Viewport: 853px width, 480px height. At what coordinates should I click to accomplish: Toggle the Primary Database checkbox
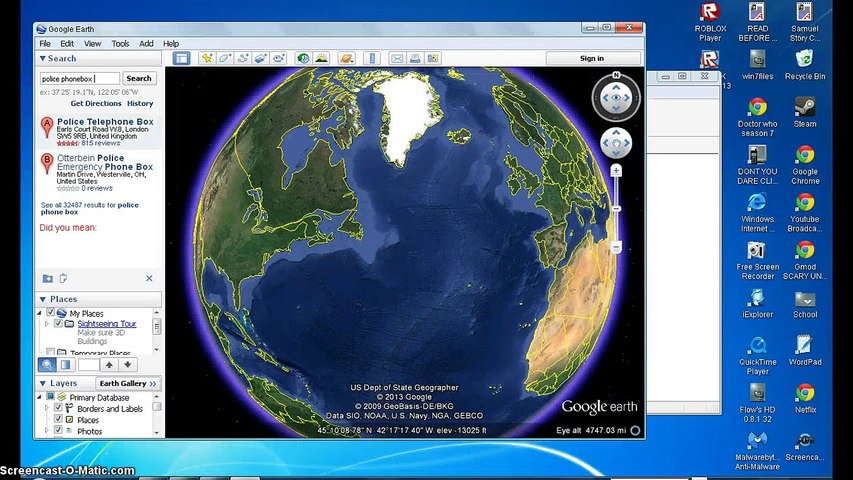pyautogui.click(x=51, y=397)
